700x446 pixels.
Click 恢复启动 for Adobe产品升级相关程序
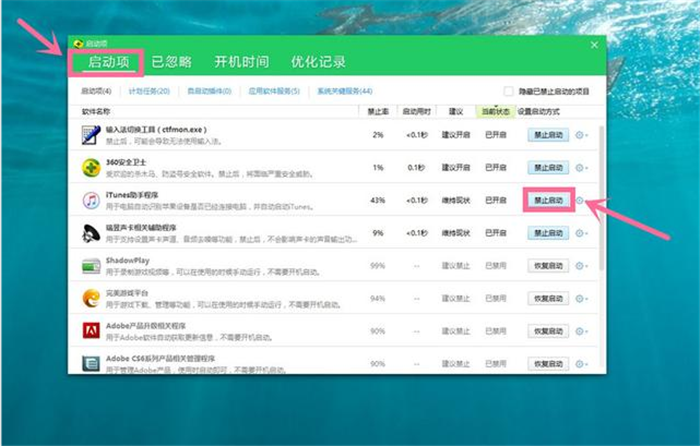(x=548, y=331)
